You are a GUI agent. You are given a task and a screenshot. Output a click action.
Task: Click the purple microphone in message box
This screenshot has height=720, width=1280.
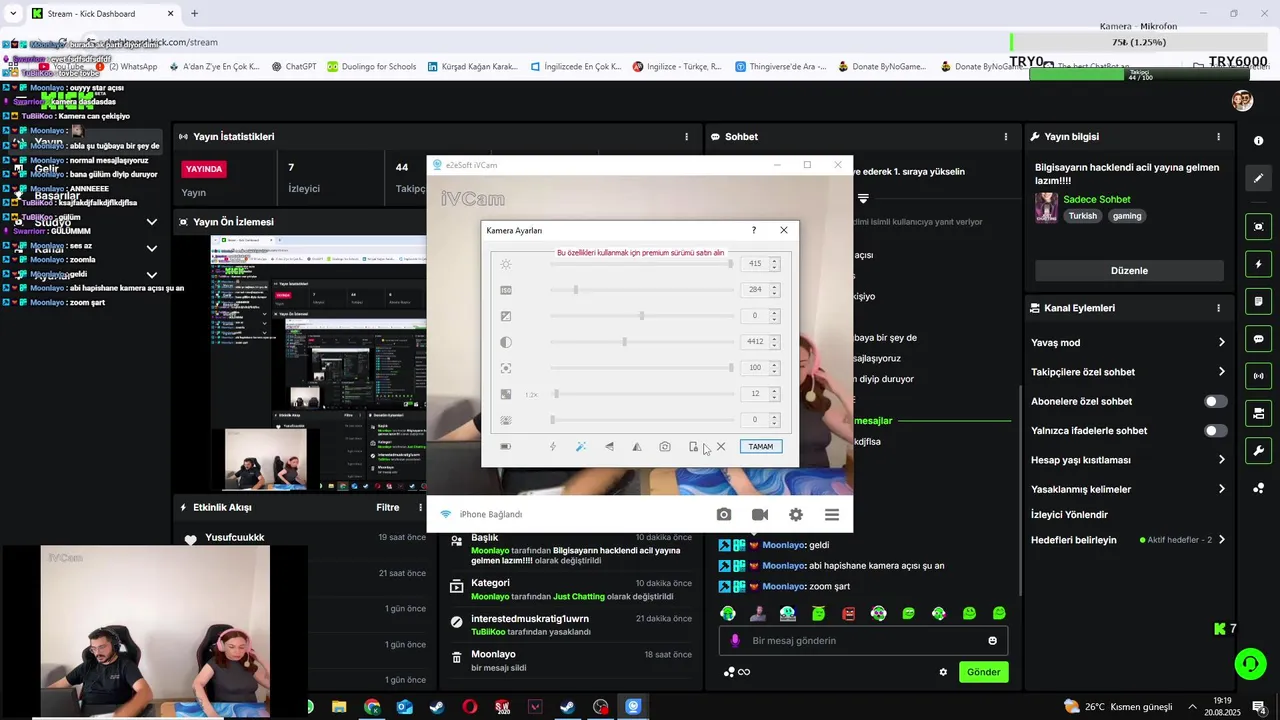pos(735,641)
